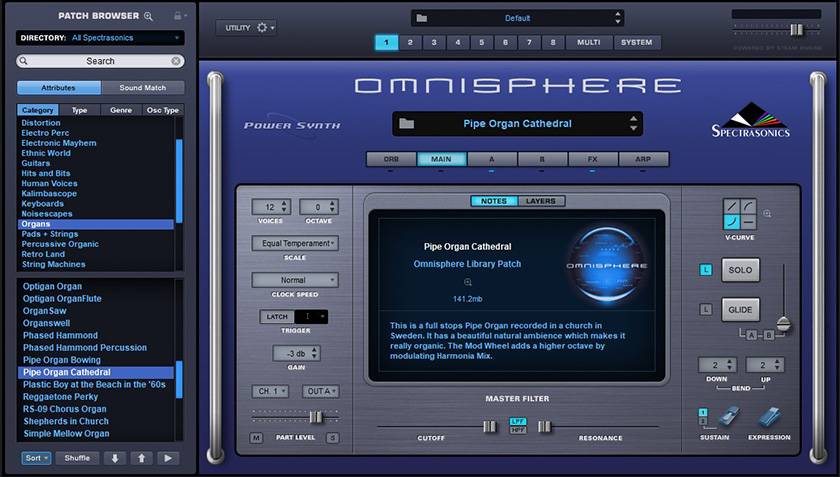Toggle the LATCH button
The height and width of the screenshot is (477, 840).
[x=277, y=317]
